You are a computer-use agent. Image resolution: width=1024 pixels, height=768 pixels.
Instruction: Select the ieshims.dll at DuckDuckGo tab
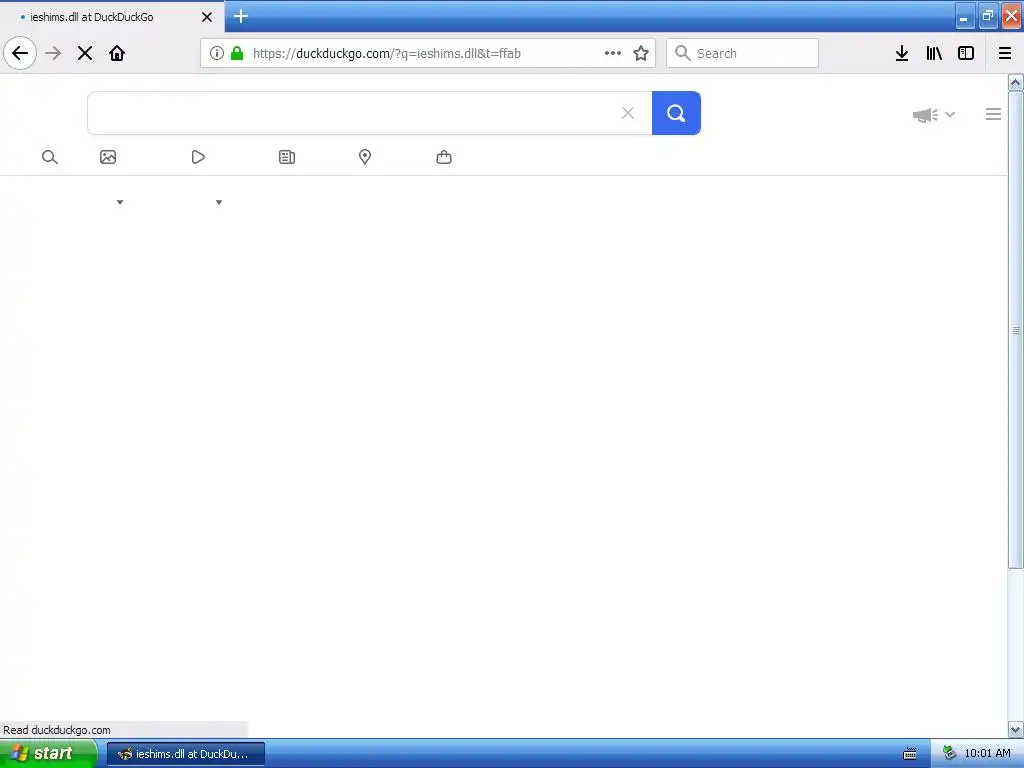coord(112,16)
